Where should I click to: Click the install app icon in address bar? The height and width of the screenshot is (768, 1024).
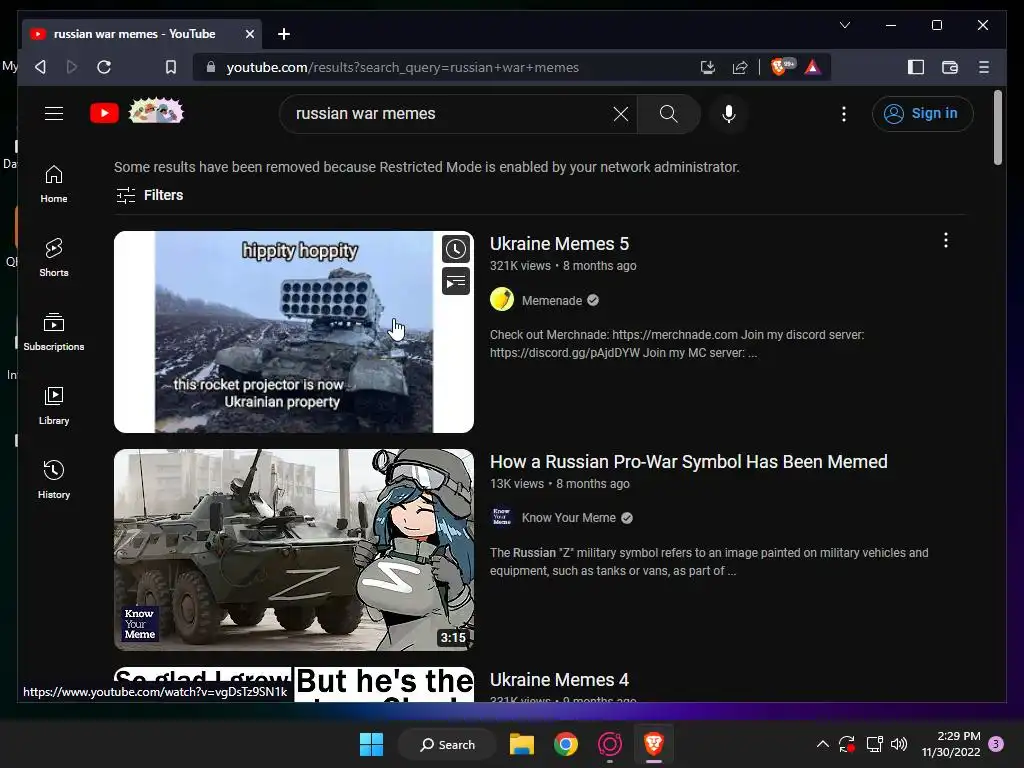(707, 67)
